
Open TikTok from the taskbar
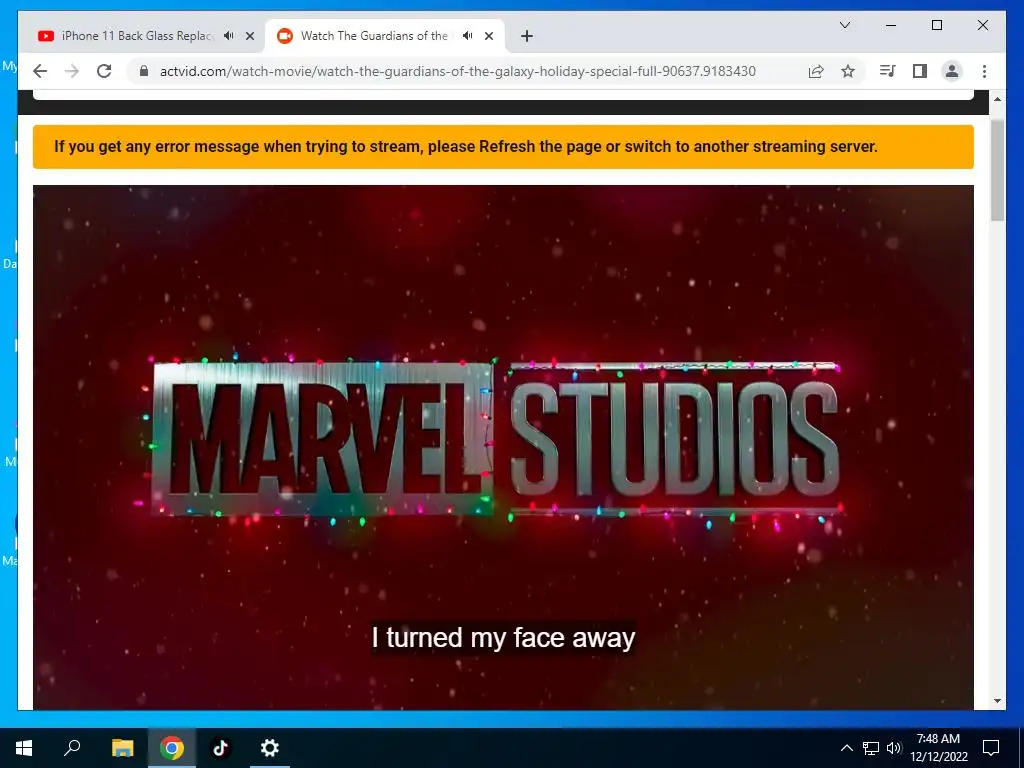point(221,748)
